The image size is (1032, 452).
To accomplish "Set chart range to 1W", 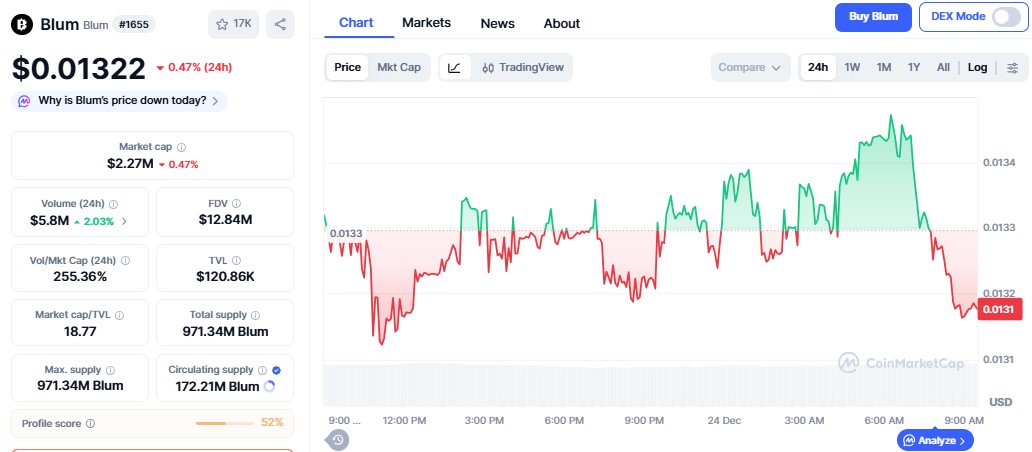I will point(852,67).
